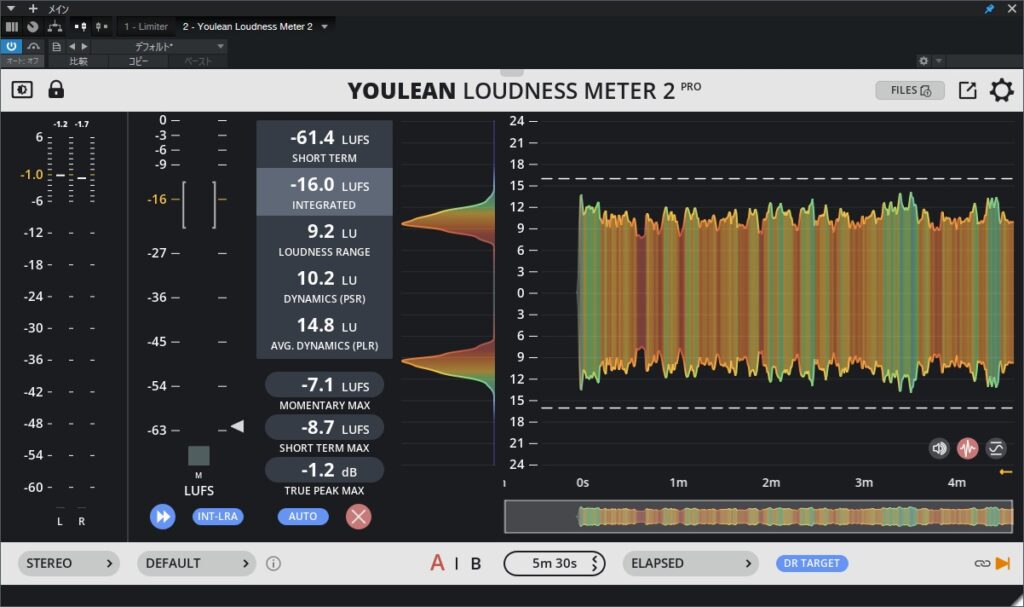The height and width of the screenshot is (607, 1024).
Task: Click the white triangle marker on LUFS scale
Action: tap(238, 426)
